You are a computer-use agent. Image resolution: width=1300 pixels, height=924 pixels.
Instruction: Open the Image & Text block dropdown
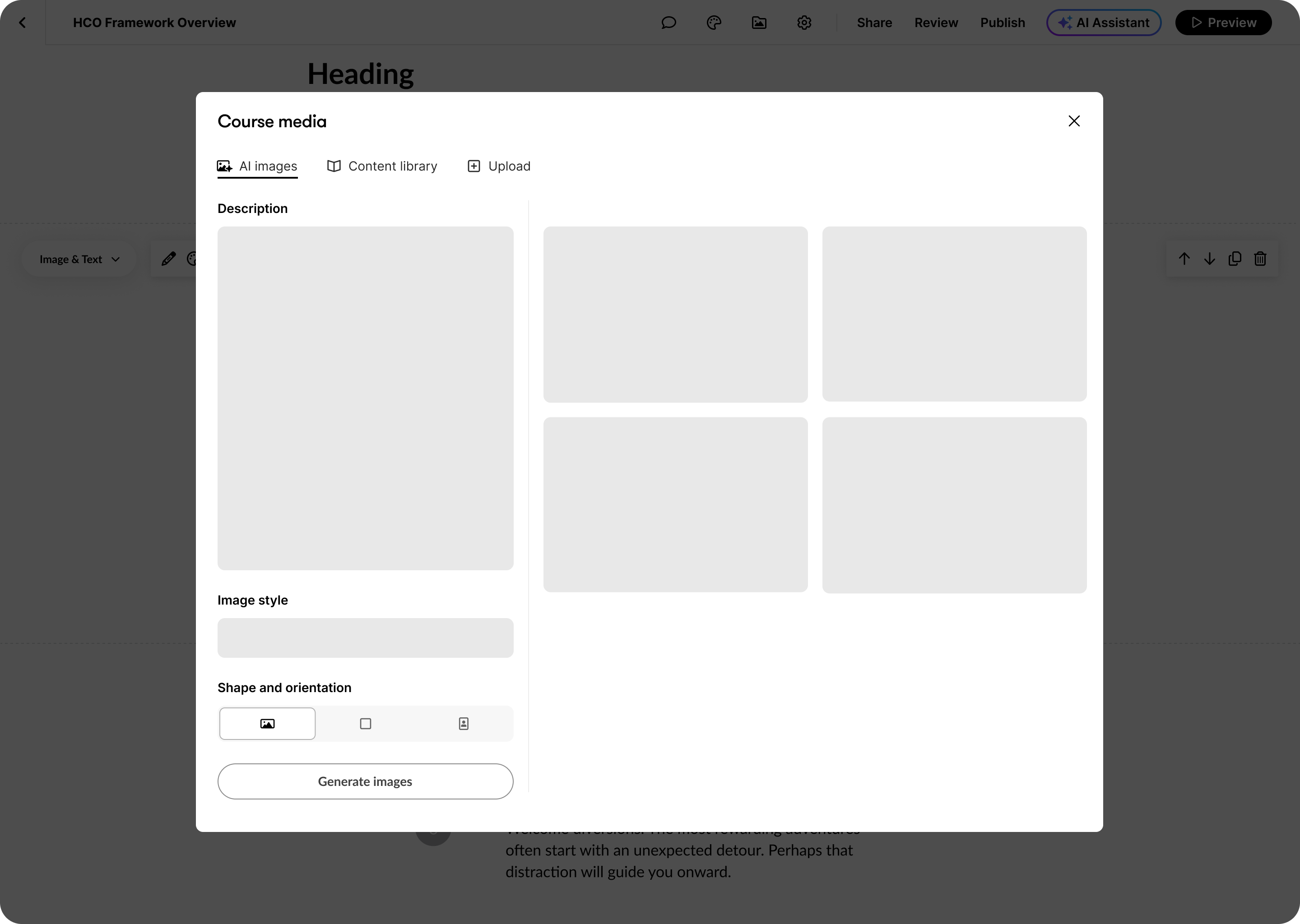click(79, 259)
